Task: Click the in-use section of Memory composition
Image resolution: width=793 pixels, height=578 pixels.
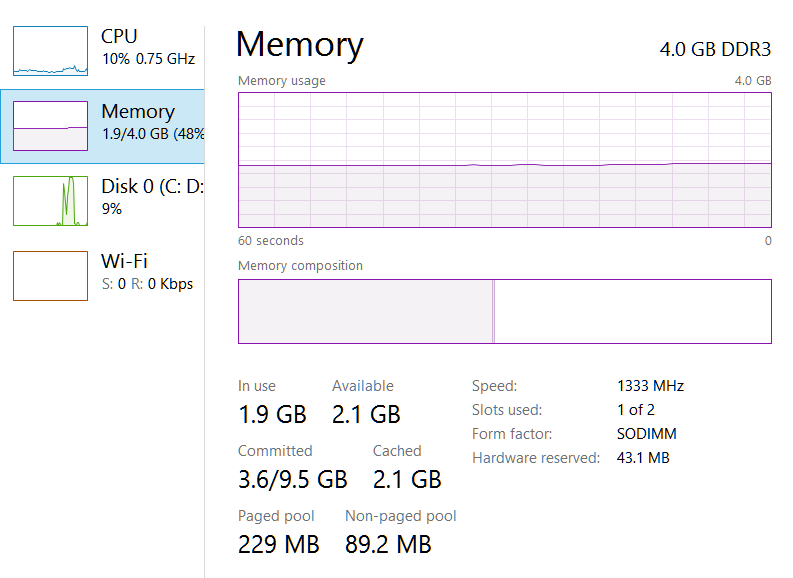Action: coord(365,311)
